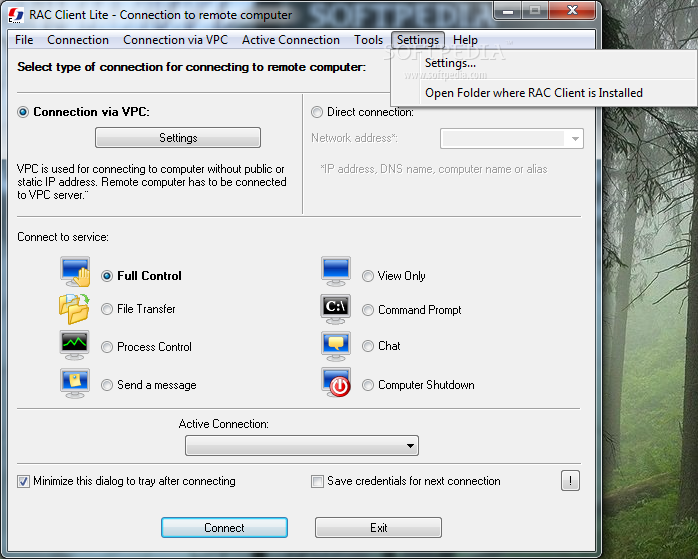The height and width of the screenshot is (559, 698).
Task: Close the open Settings menu header
Action: (x=418, y=40)
